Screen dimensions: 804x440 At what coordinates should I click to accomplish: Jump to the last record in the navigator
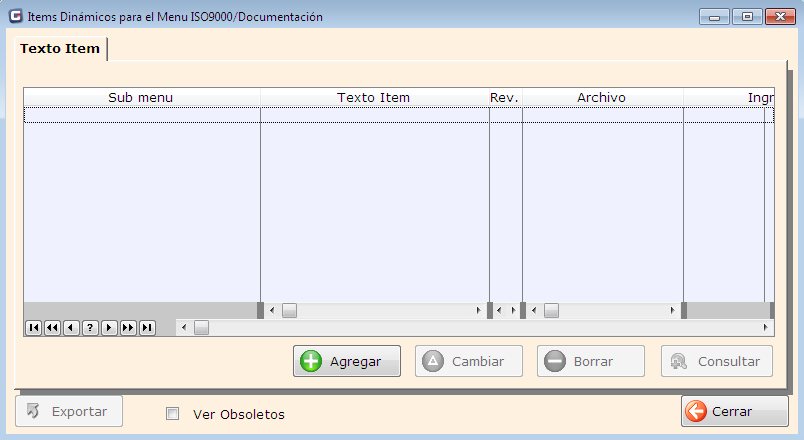pos(147,327)
